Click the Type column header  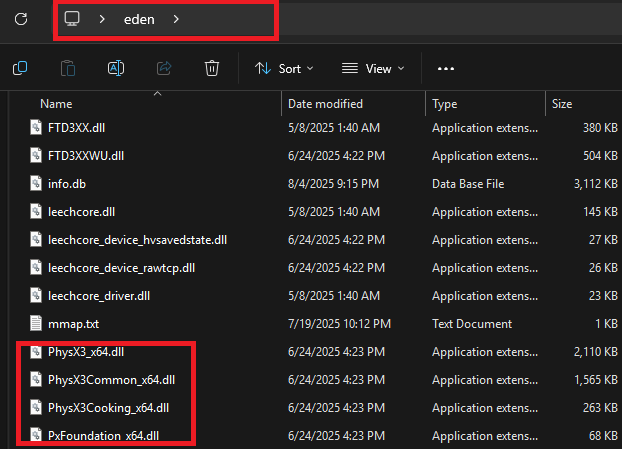tap(445, 104)
